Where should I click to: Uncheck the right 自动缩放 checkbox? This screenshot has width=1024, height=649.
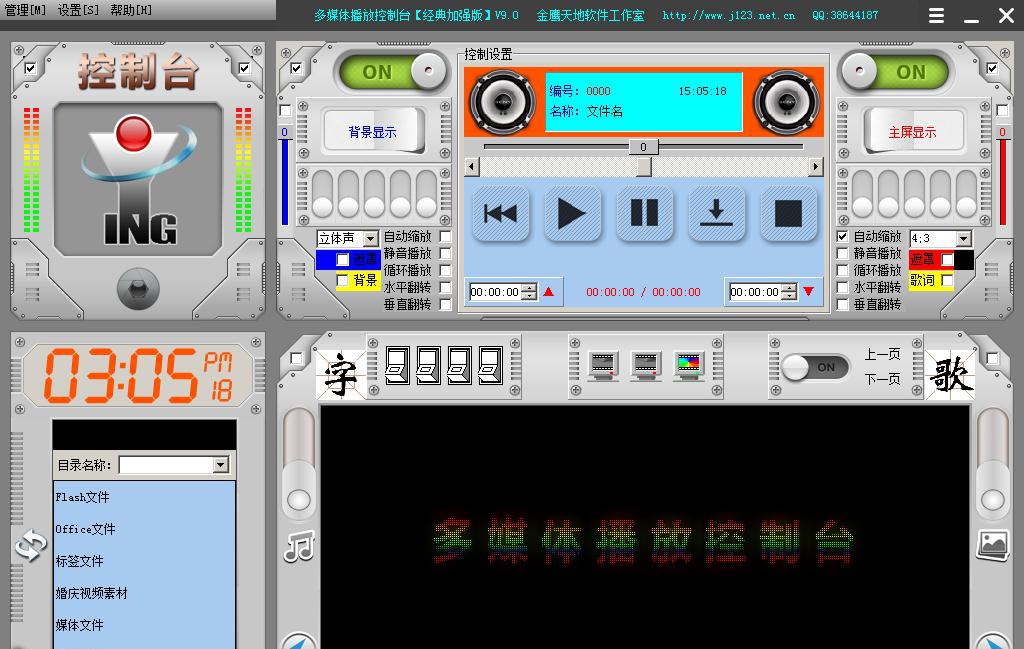(x=843, y=237)
